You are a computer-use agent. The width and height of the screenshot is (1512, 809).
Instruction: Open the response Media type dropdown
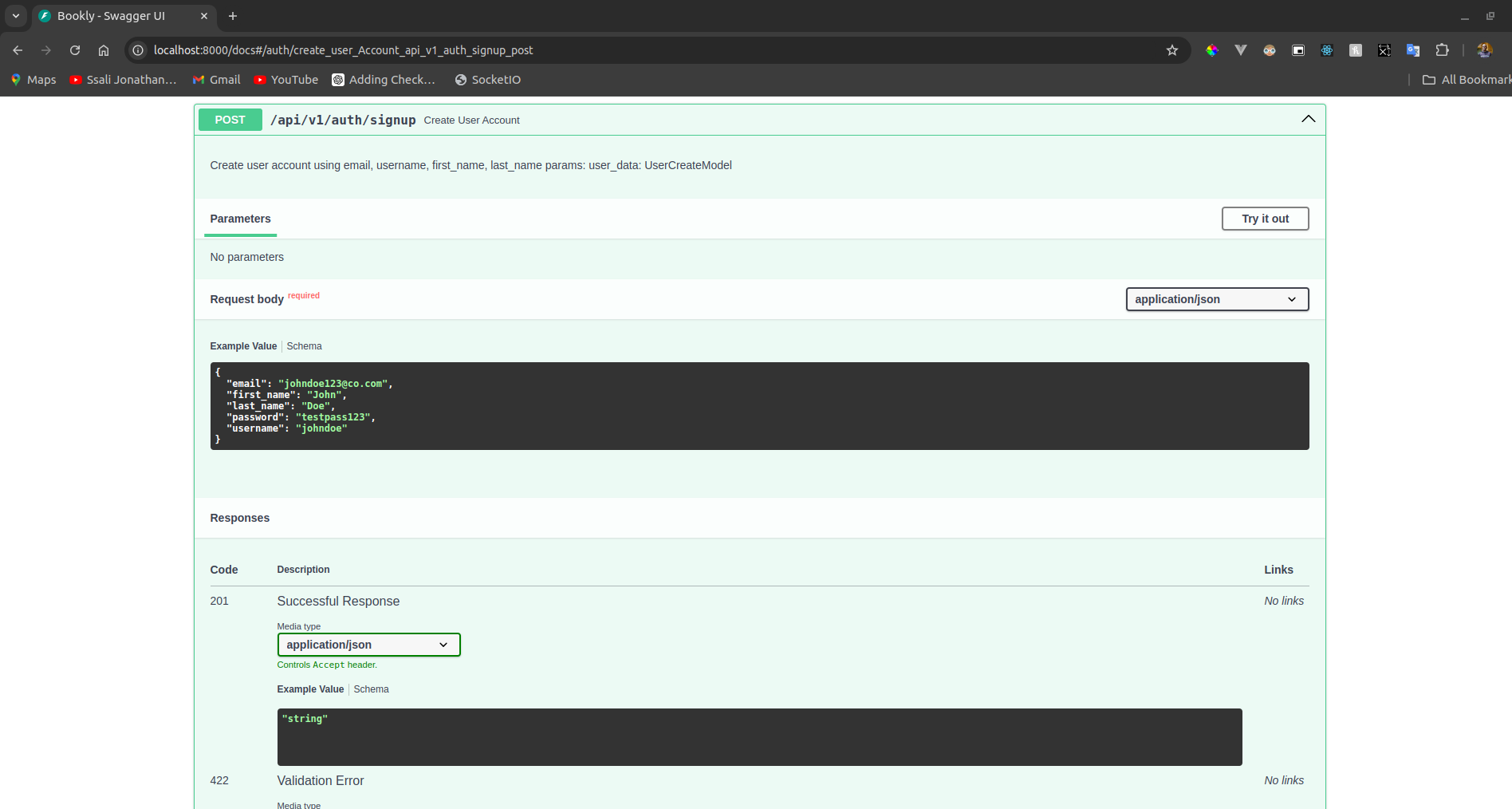pyautogui.click(x=368, y=645)
